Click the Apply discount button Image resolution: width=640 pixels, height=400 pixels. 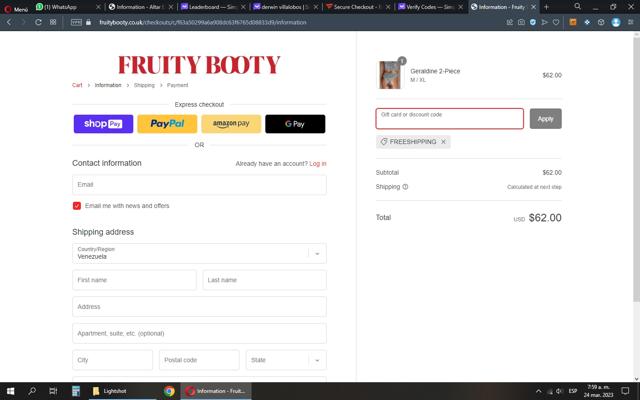(545, 119)
